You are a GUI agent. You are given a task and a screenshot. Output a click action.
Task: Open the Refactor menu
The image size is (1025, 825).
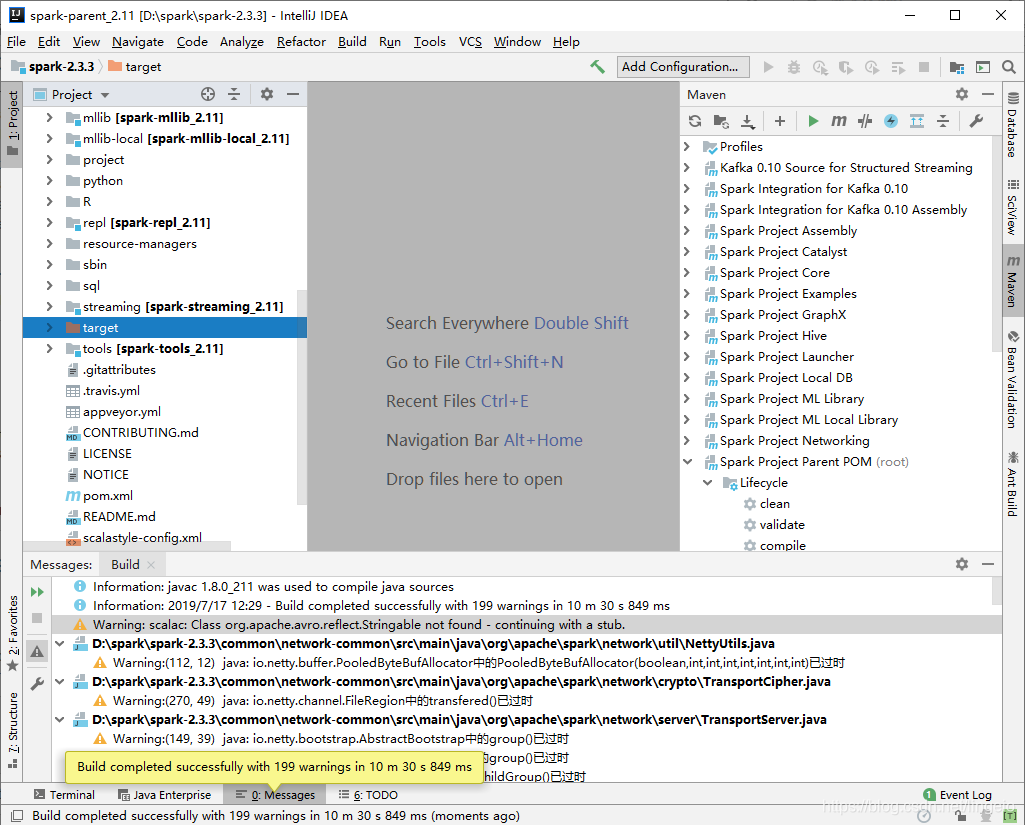click(301, 42)
